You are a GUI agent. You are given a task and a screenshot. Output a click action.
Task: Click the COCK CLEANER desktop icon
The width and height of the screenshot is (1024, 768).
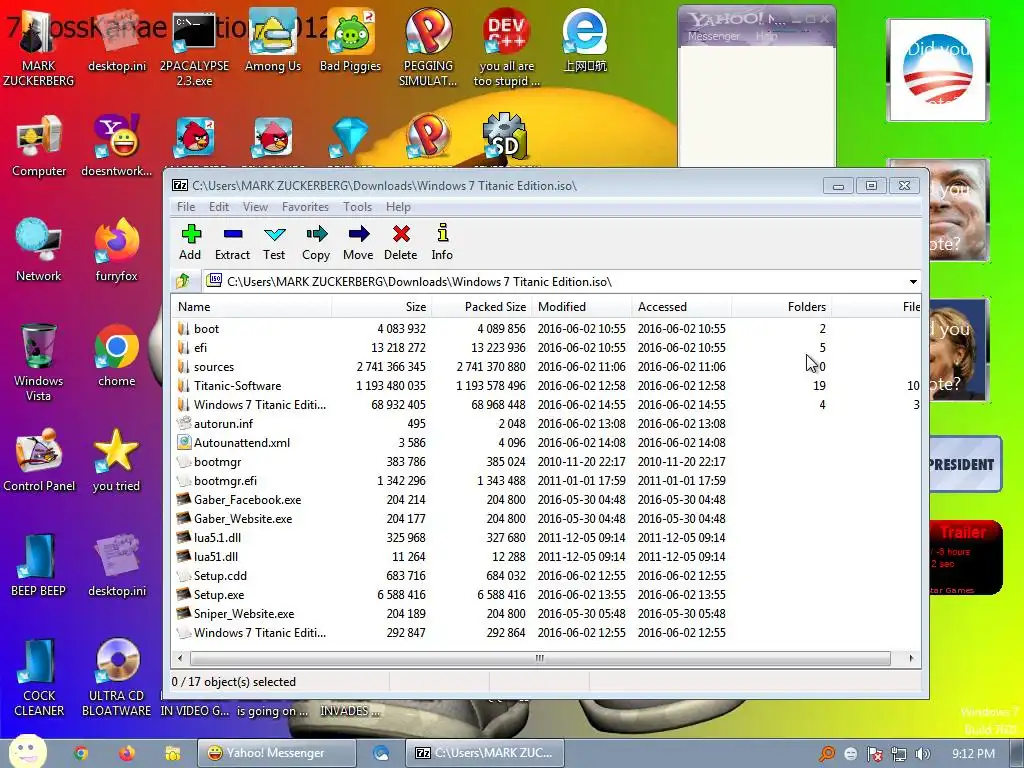click(39, 679)
